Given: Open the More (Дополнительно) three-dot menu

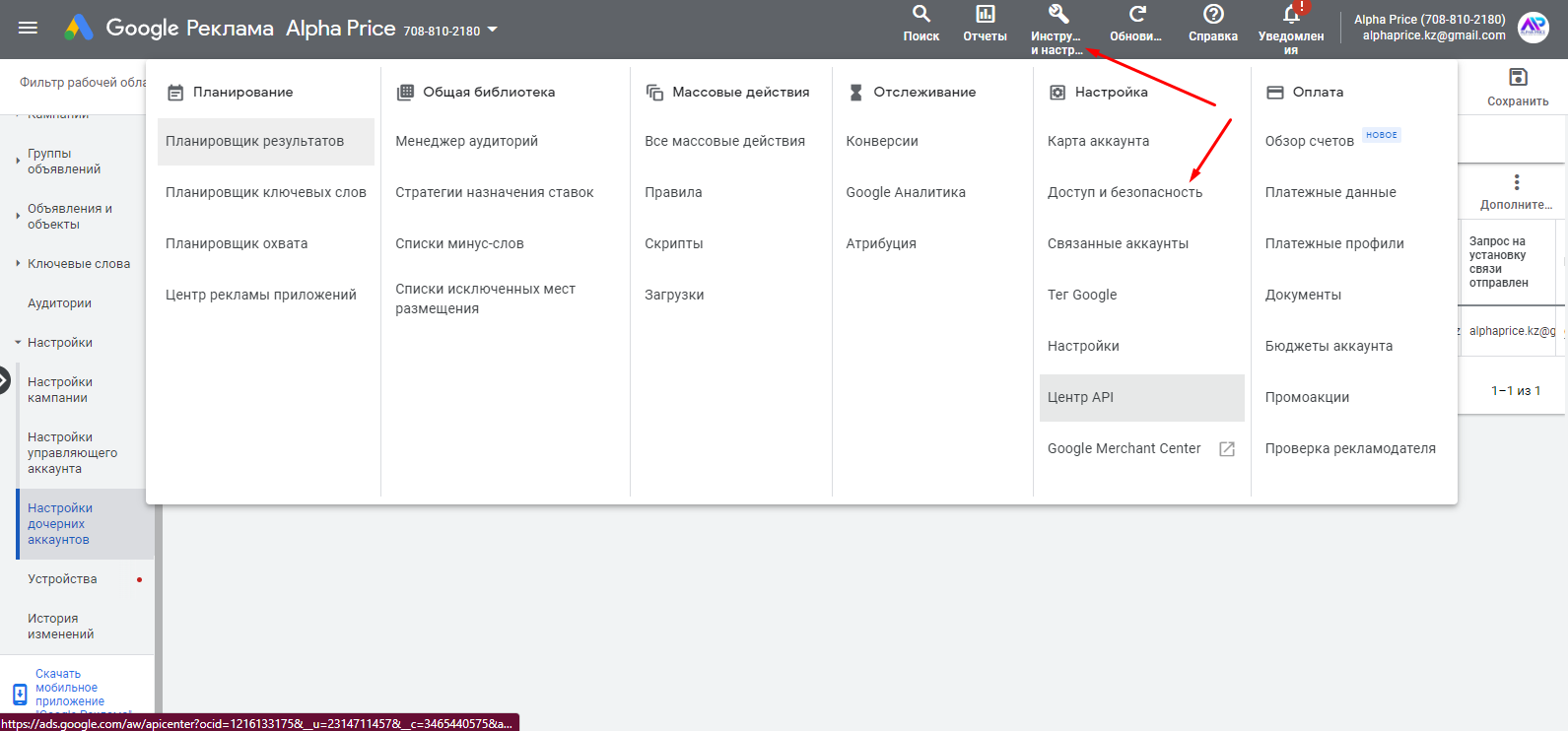Looking at the screenshot, I should pos(1517,182).
